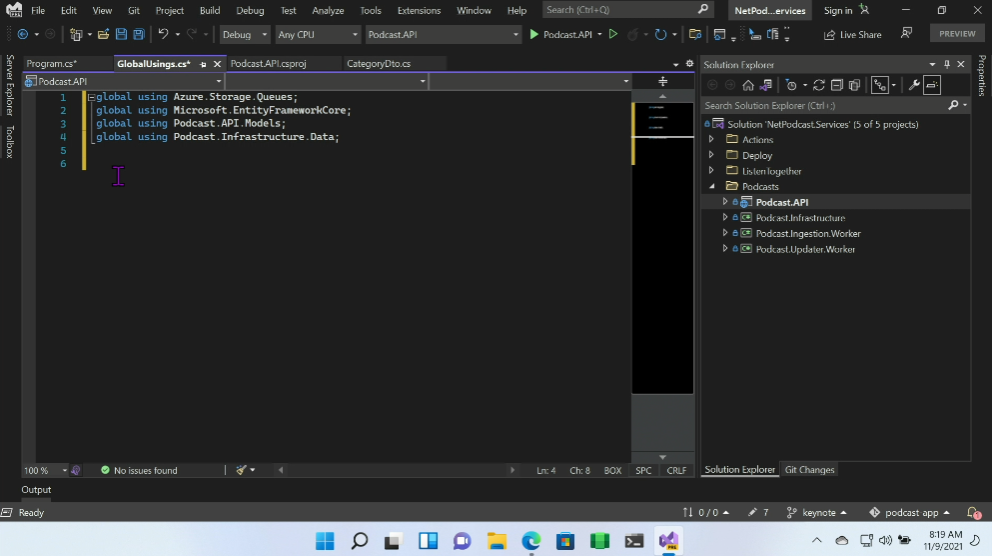The image size is (992, 556).
Task: Click the Save All toolbar icon
Action: (137, 34)
